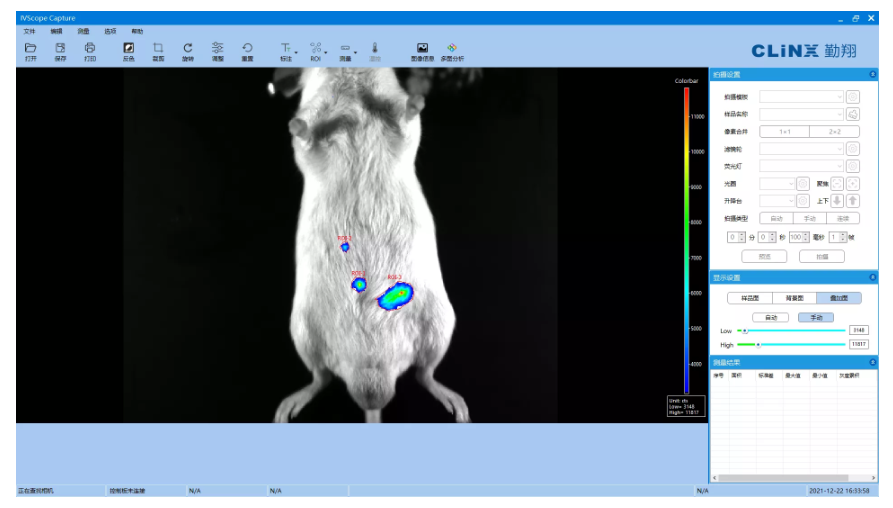
Task: Open the 帮助 menu
Action: (x=137, y=31)
